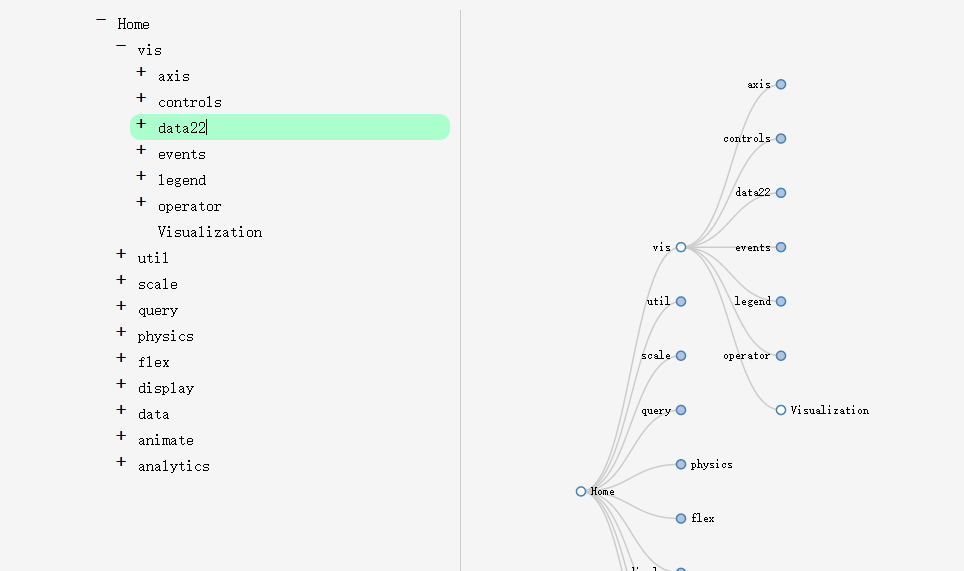
Task: Select the physics item in tree list
Action: pos(166,336)
